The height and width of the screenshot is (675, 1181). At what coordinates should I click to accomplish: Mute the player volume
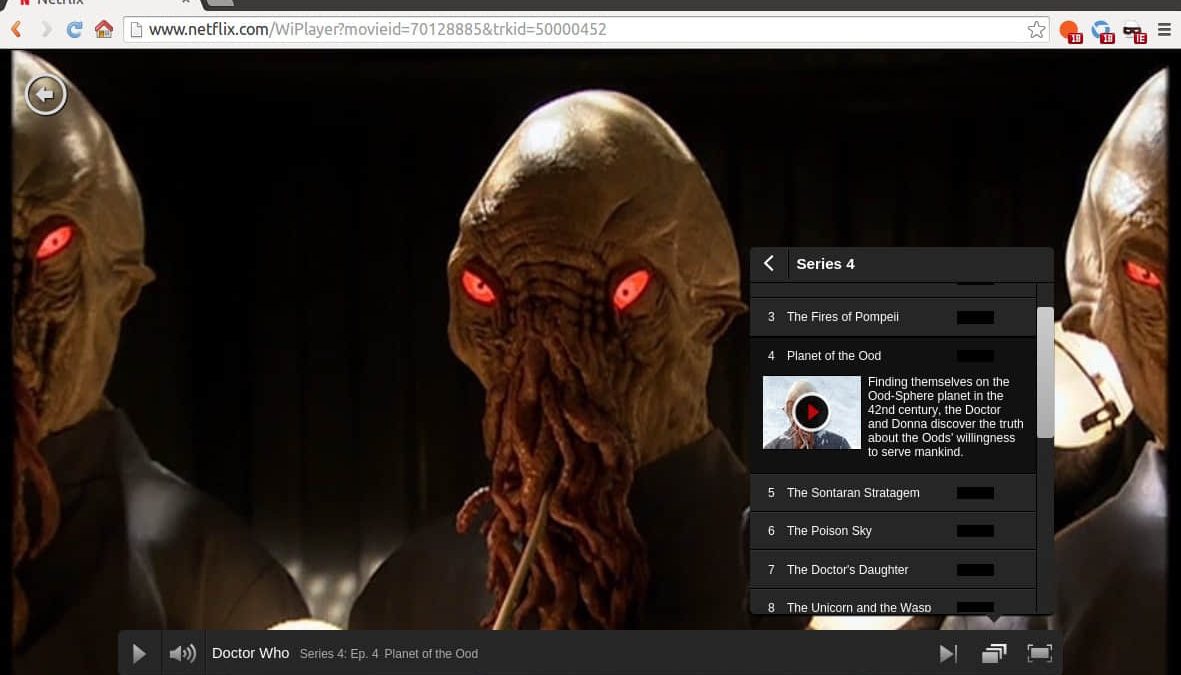click(183, 653)
